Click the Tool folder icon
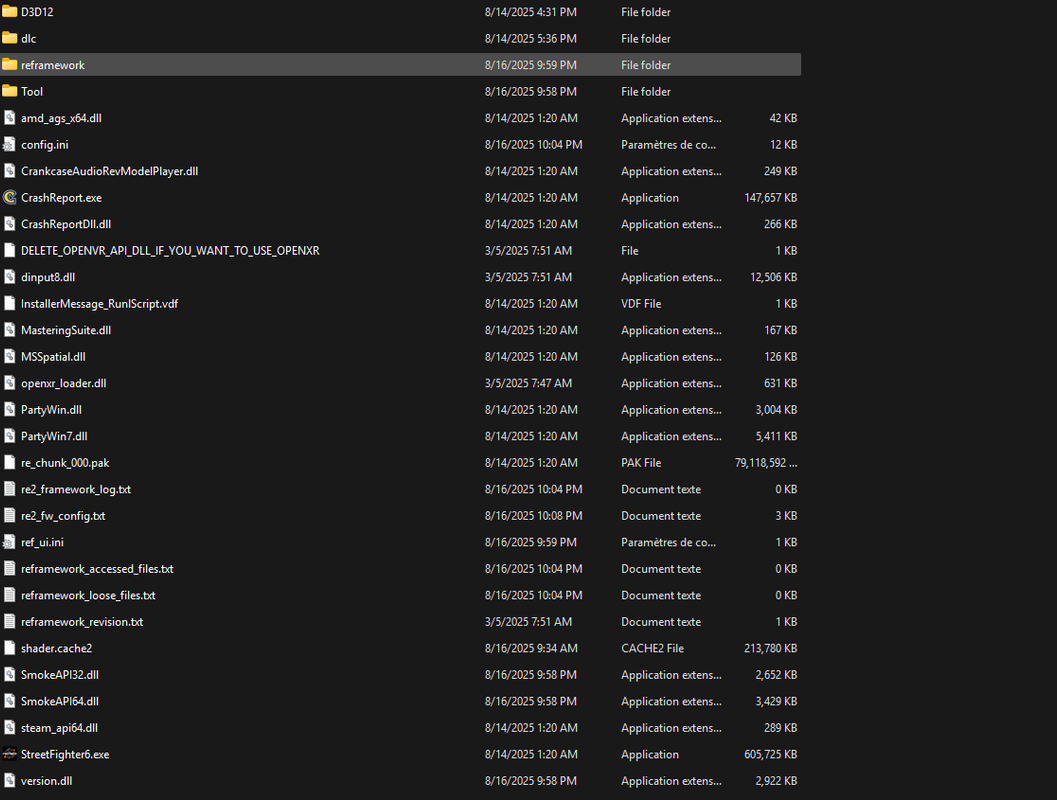The image size is (1057, 800). click(x=9, y=91)
